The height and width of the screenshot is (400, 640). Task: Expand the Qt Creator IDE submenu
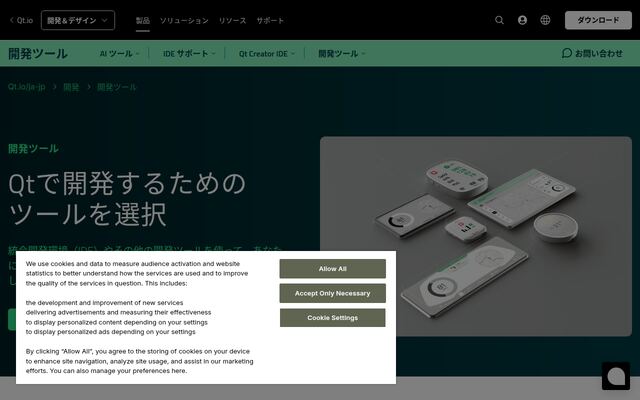coord(266,53)
